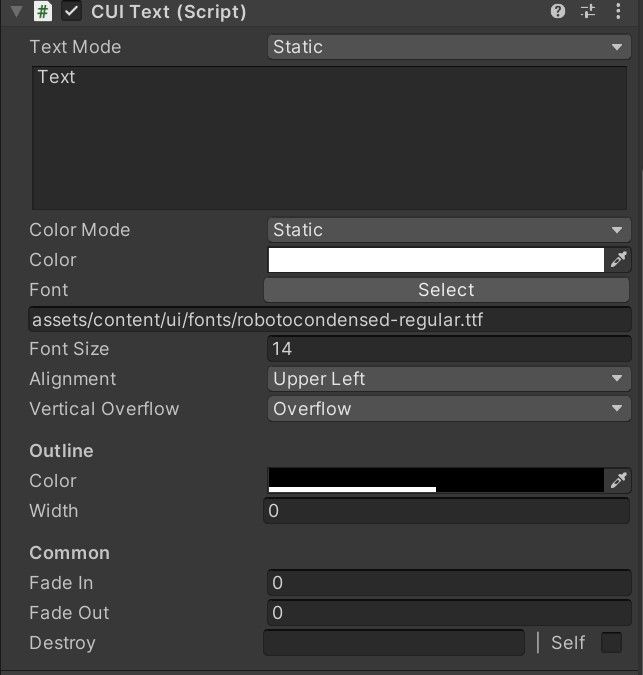The image size is (643, 675).
Task: Disable the CUI Text component checkbox
Action: coord(71,12)
